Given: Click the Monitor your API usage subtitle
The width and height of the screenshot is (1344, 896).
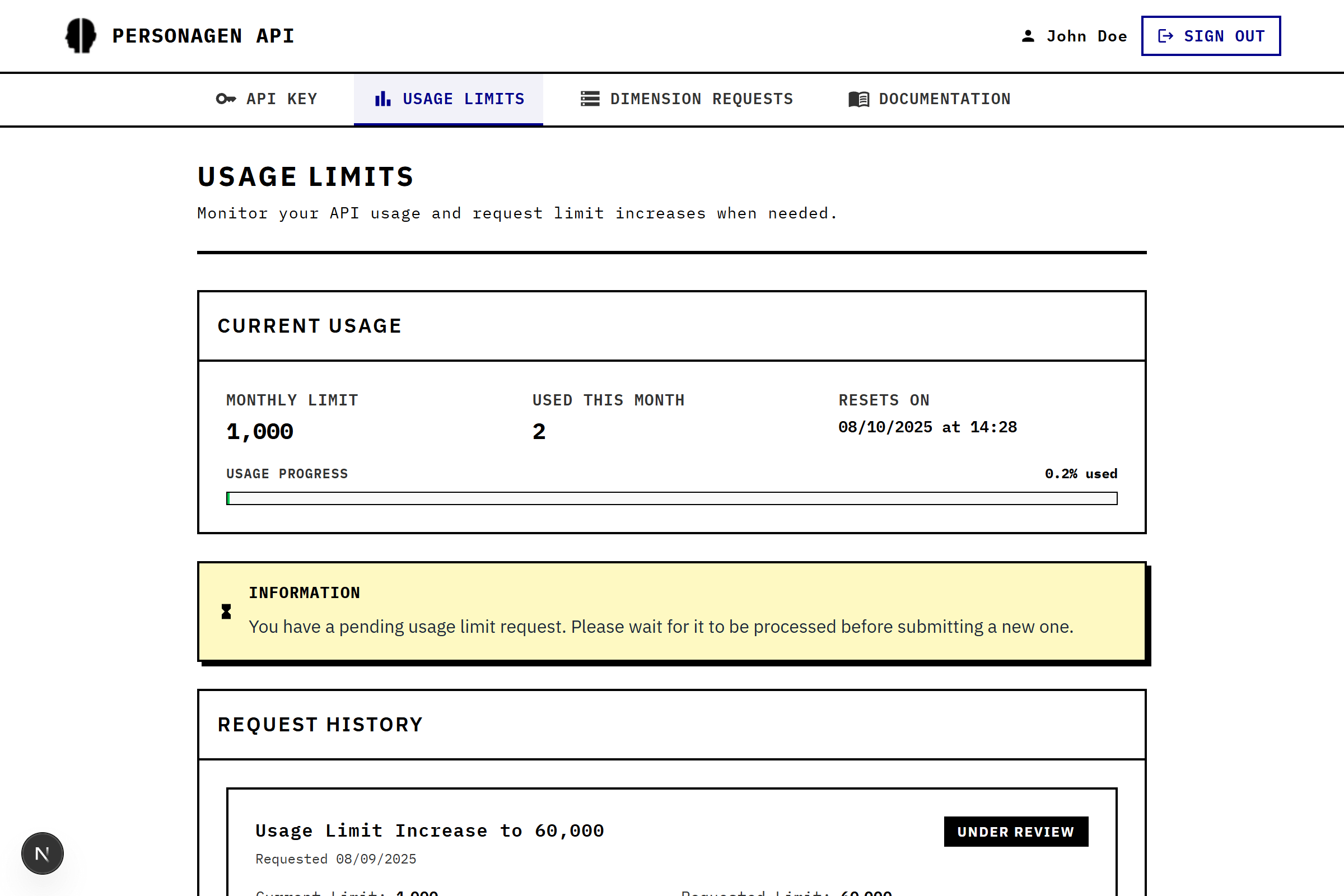Looking at the screenshot, I should point(517,213).
